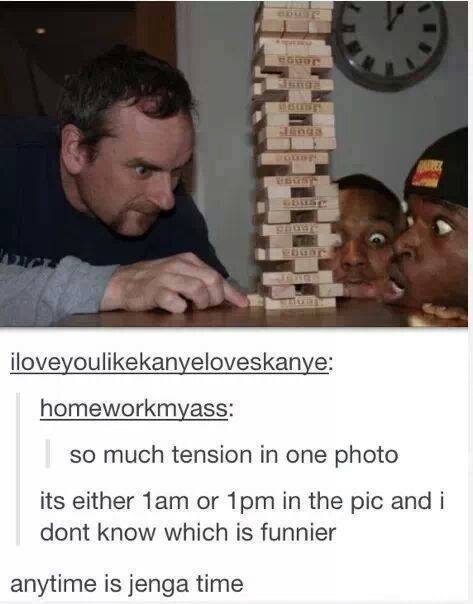Viewport: 473px width, 604px height.
Task: Click the black cap with orange logo
Action: (x=439, y=169)
